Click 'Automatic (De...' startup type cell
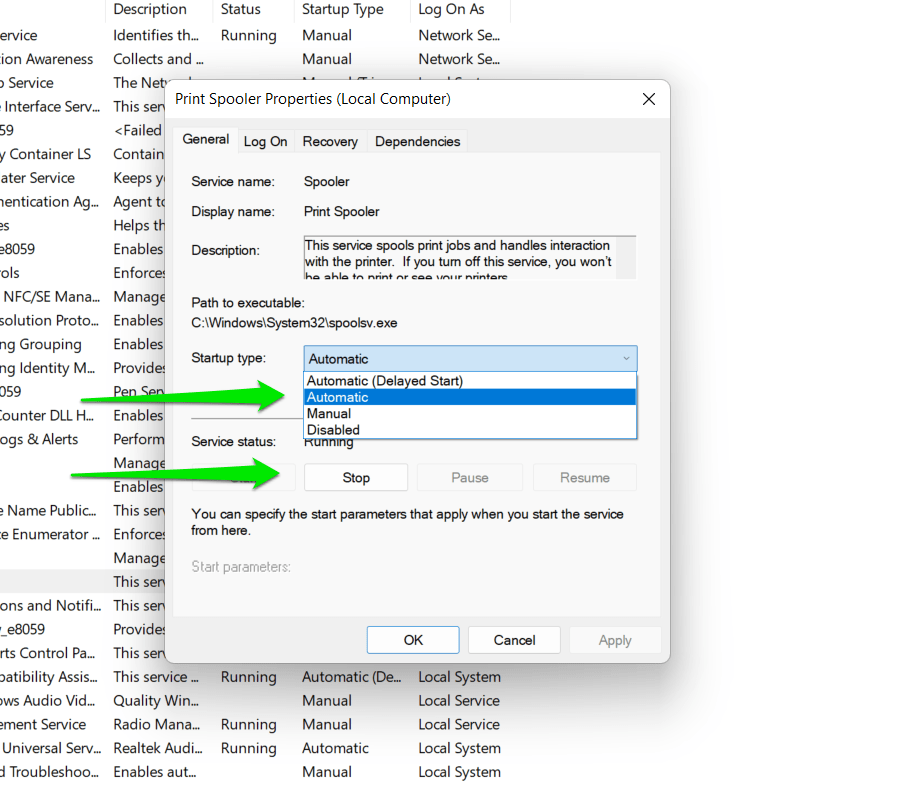 pos(351,677)
